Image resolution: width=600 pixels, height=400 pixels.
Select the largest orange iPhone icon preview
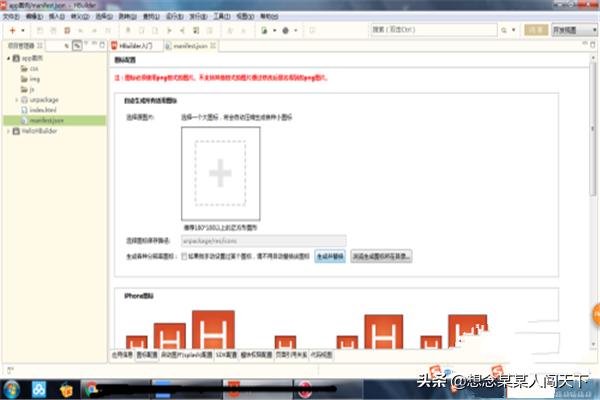(212, 330)
